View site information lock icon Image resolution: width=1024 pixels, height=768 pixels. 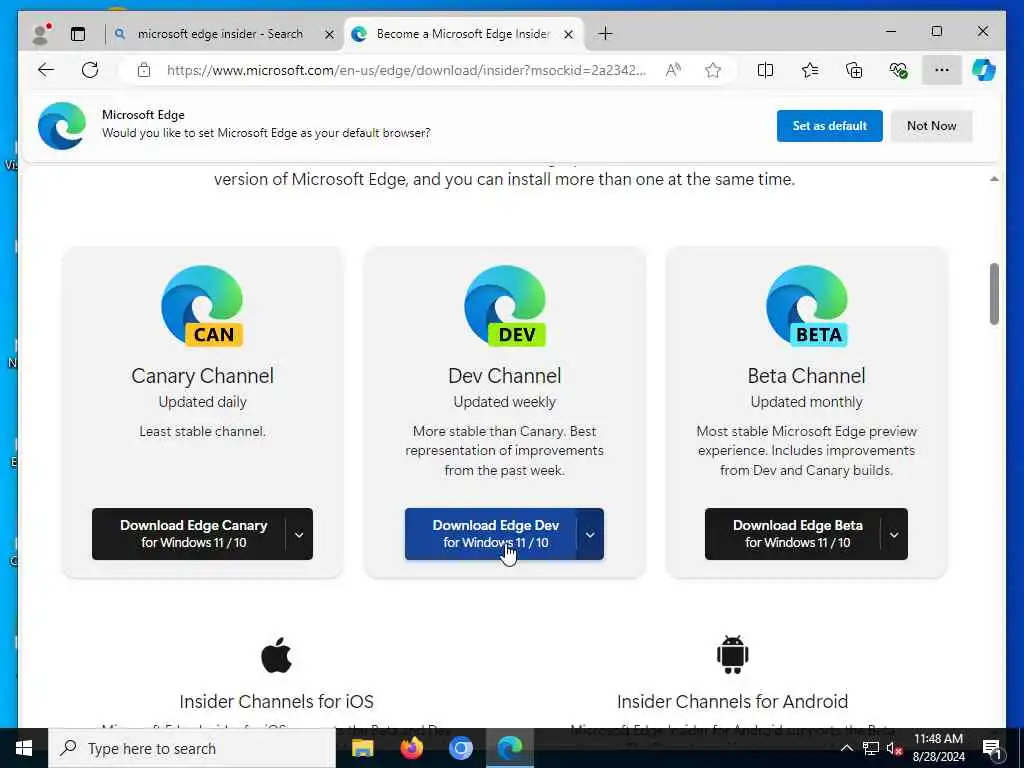coord(144,70)
